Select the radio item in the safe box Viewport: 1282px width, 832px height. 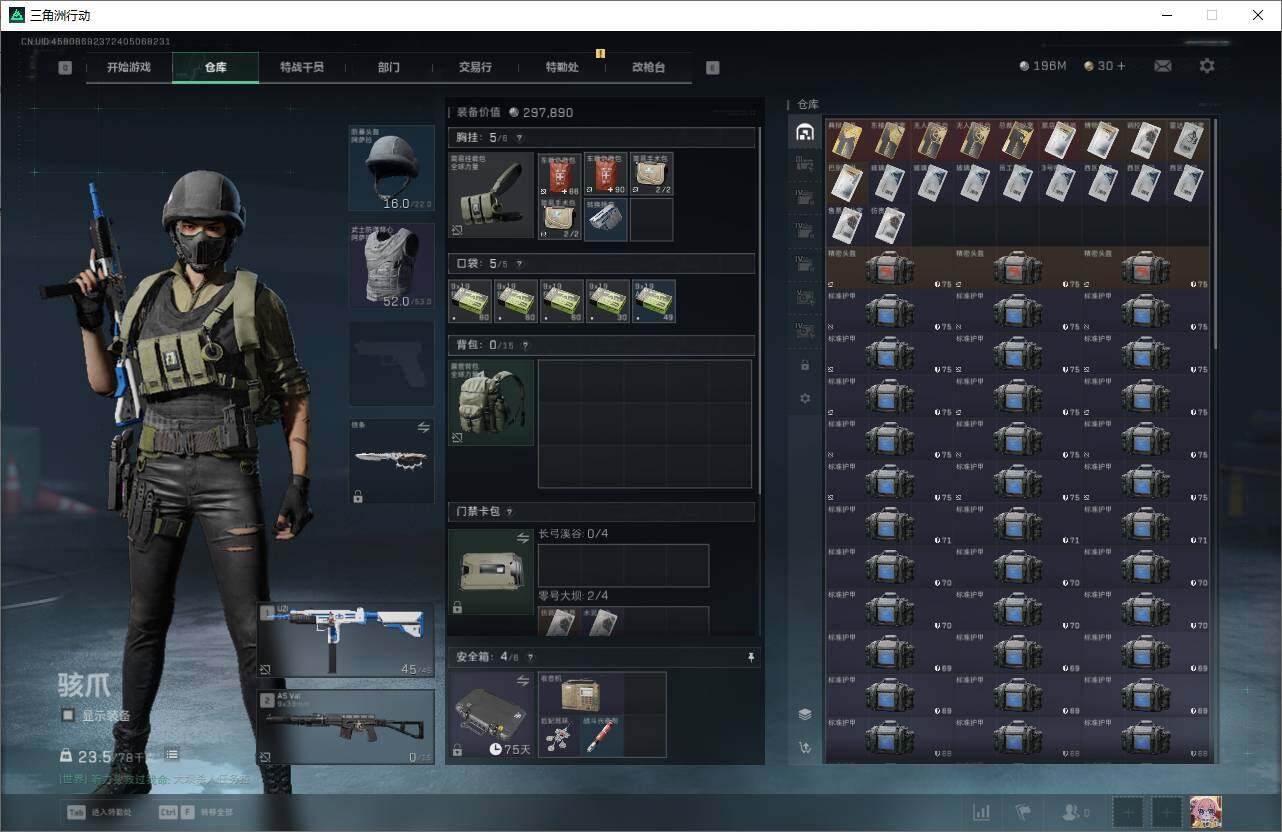(582, 693)
